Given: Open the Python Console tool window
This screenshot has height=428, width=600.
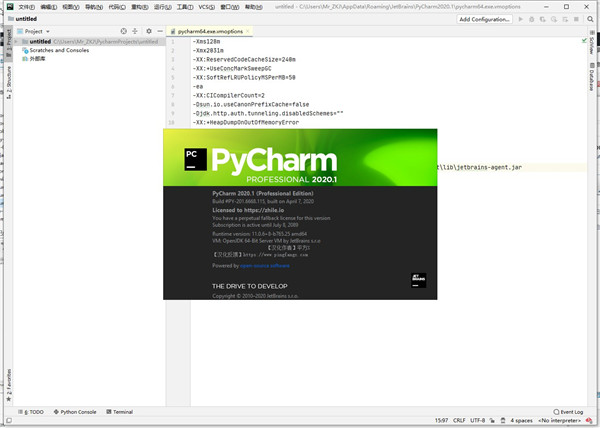Looking at the screenshot, I should coord(75,412).
